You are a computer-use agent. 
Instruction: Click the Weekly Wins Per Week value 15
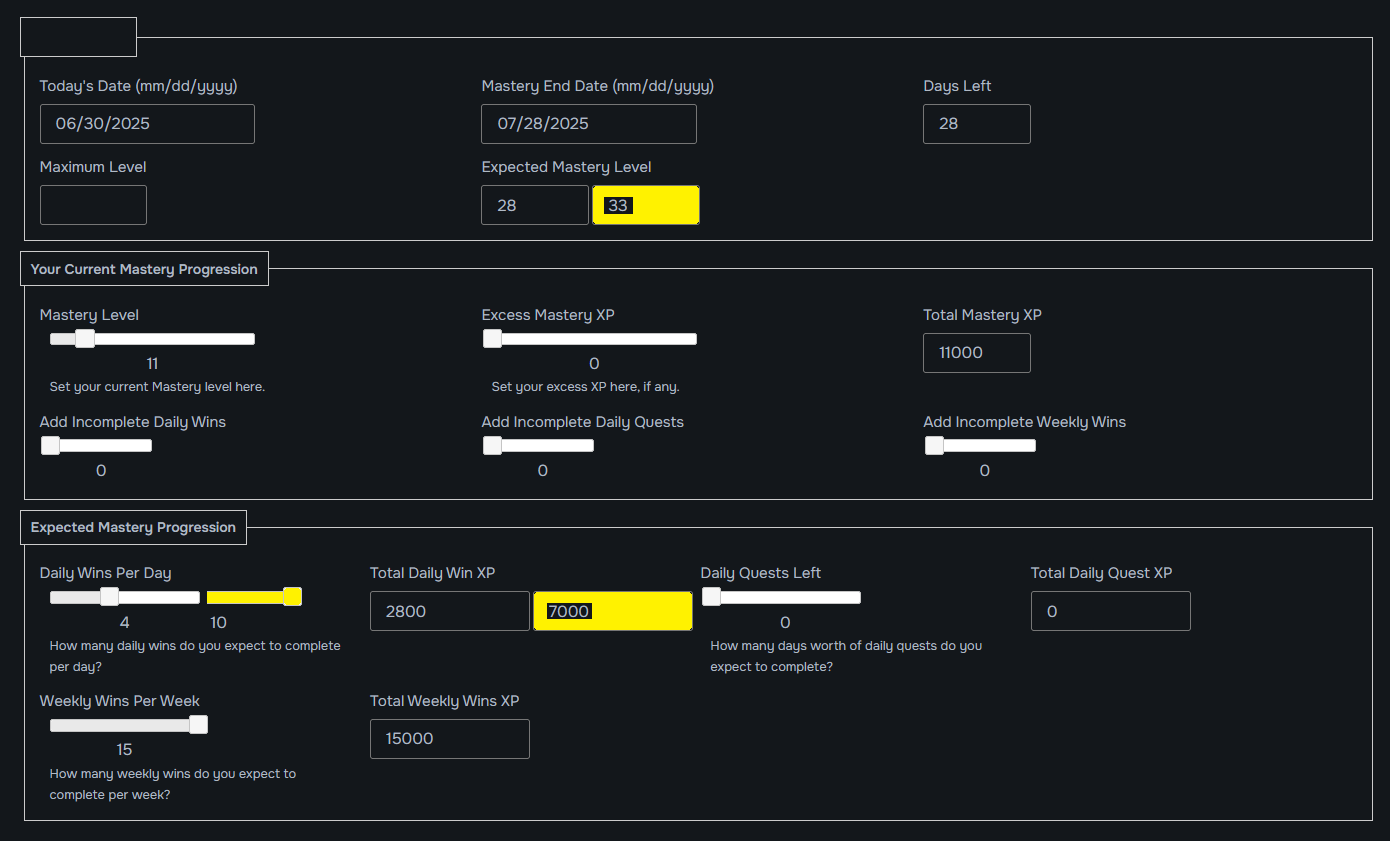[124, 750]
